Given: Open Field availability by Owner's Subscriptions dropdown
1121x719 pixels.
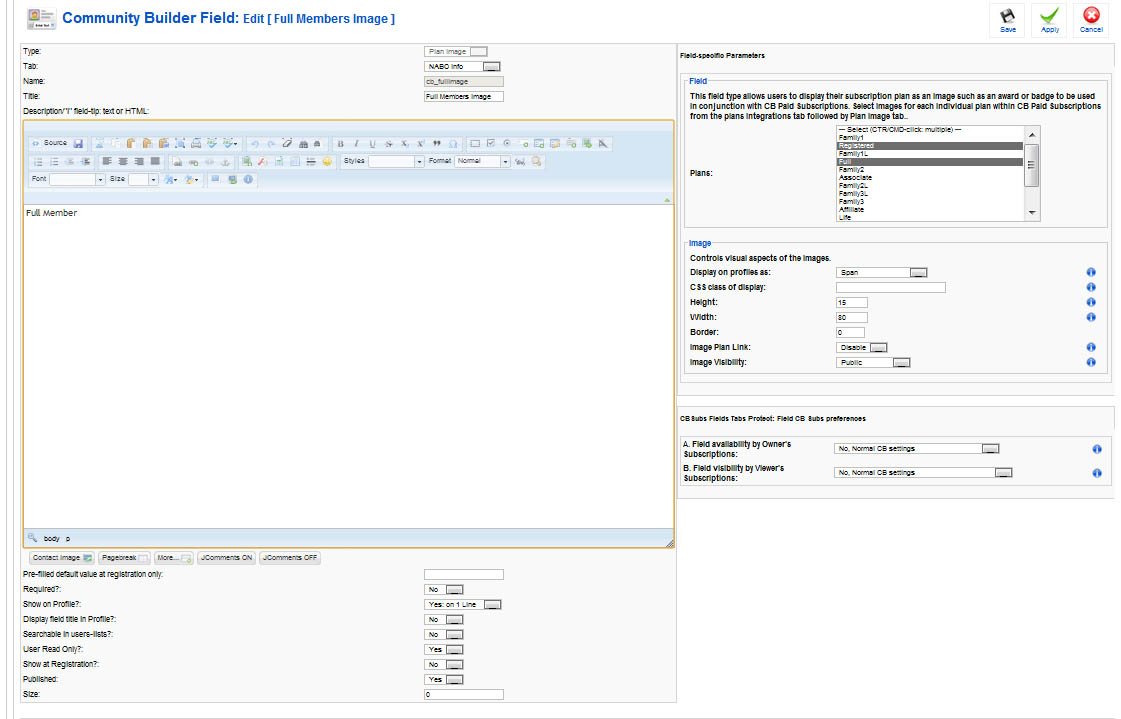Looking at the screenshot, I should click(x=917, y=449).
